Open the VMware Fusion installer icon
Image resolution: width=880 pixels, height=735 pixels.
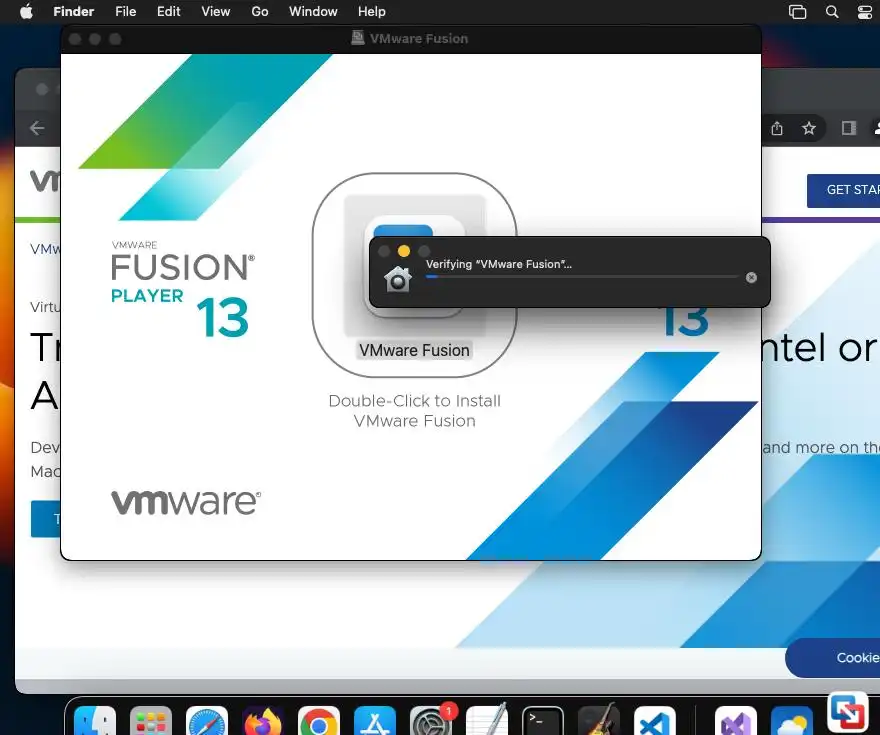pyautogui.click(x=414, y=267)
